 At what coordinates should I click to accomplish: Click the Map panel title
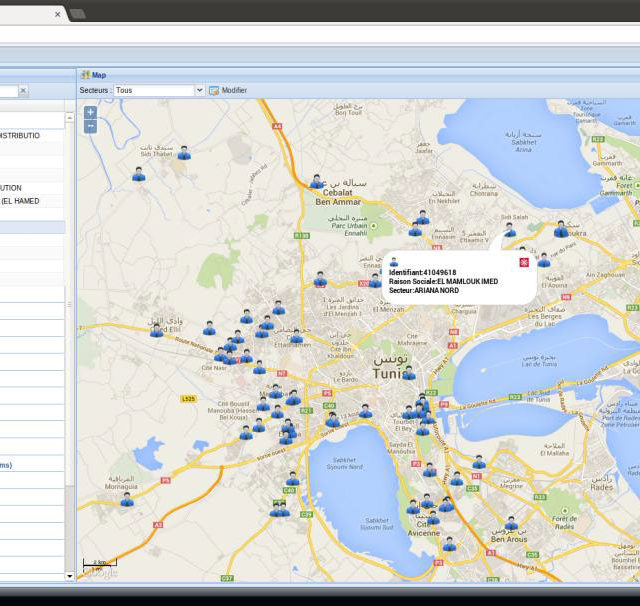tap(99, 74)
